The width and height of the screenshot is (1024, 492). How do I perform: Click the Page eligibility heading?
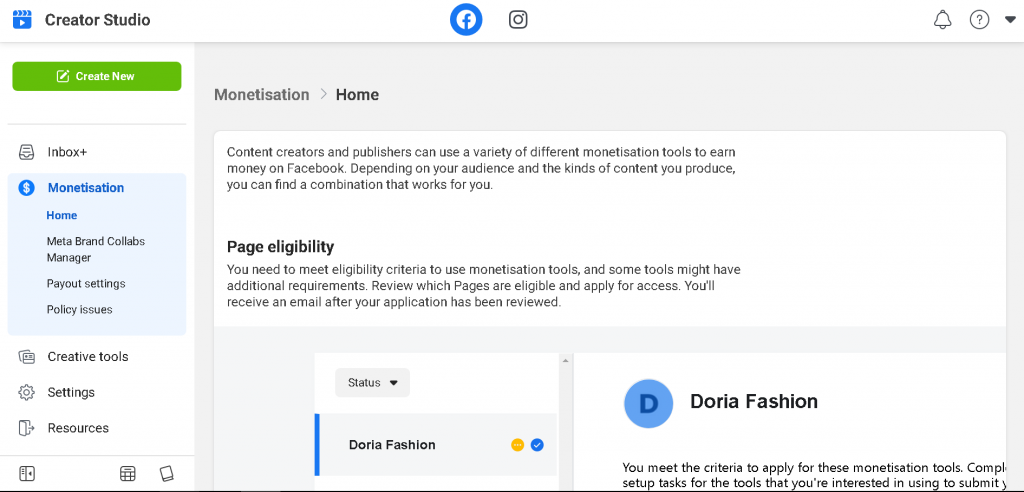280,247
